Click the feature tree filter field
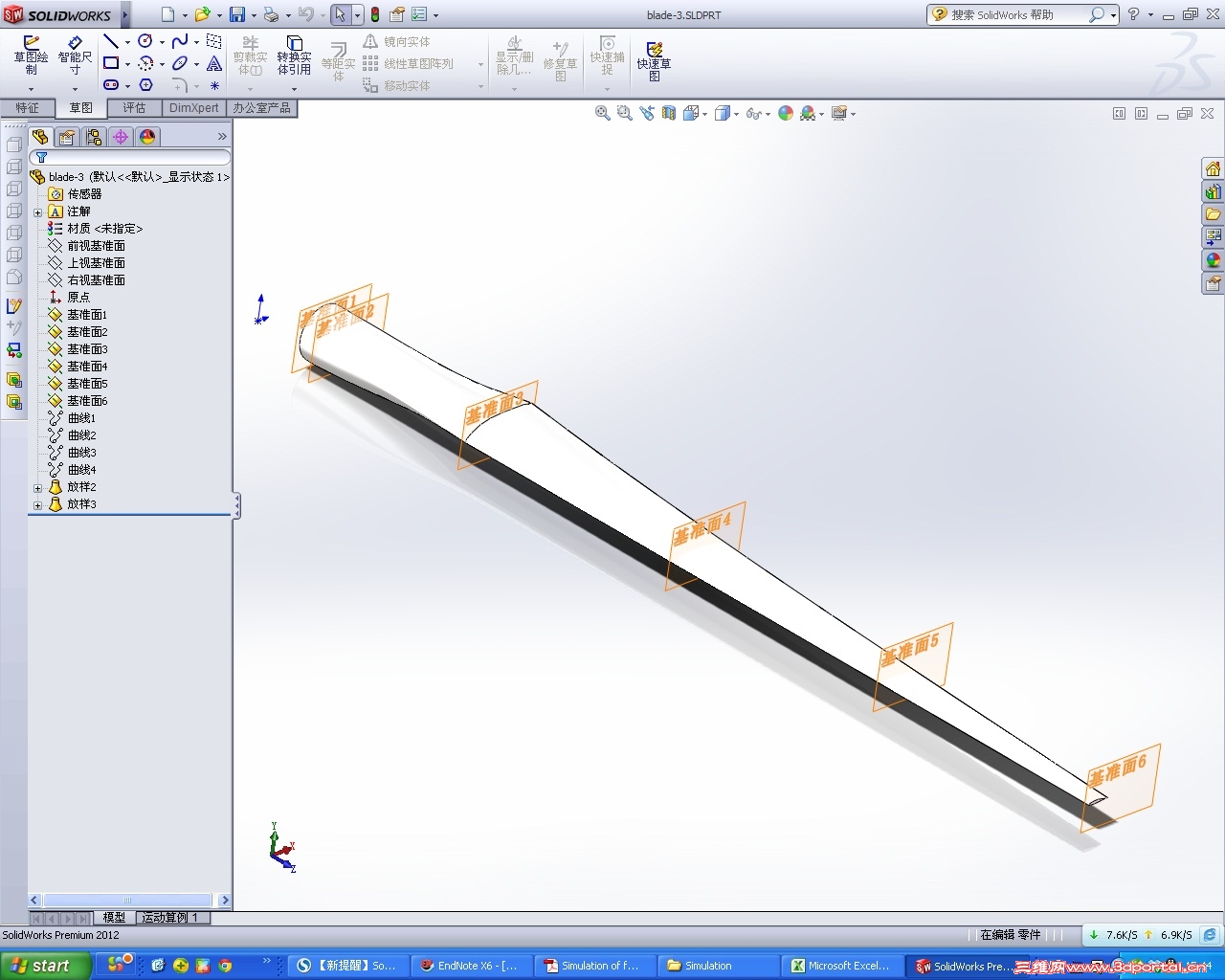This screenshot has width=1225, height=980. pos(130,157)
